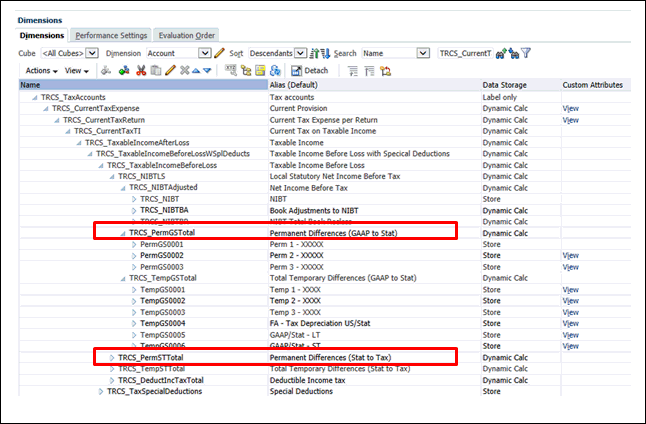
Task: Select the TRCS_DeductIncTaxTotal member
Action: tap(161, 380)
